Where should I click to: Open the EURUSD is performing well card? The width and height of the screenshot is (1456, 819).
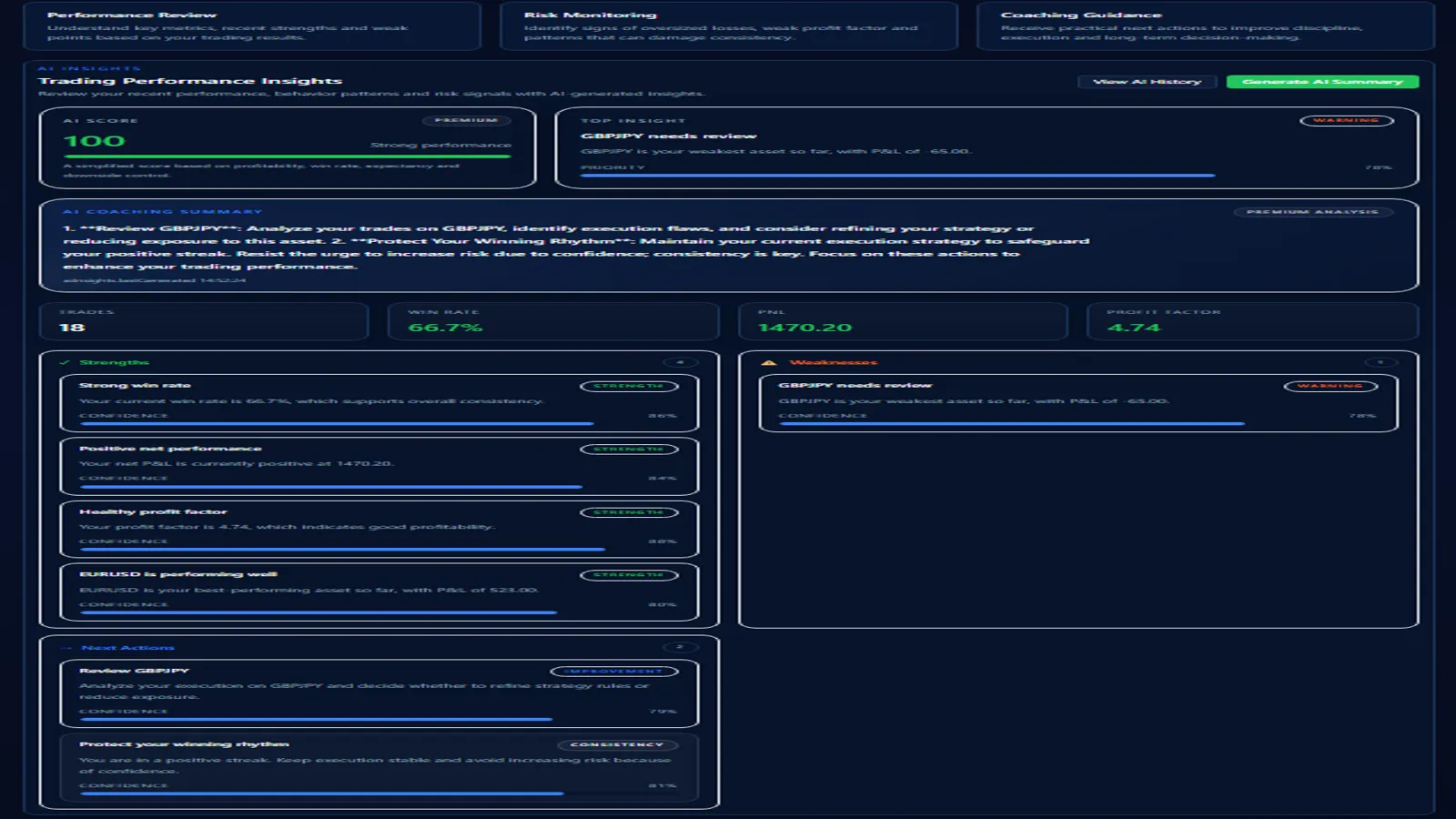point(379,591)
